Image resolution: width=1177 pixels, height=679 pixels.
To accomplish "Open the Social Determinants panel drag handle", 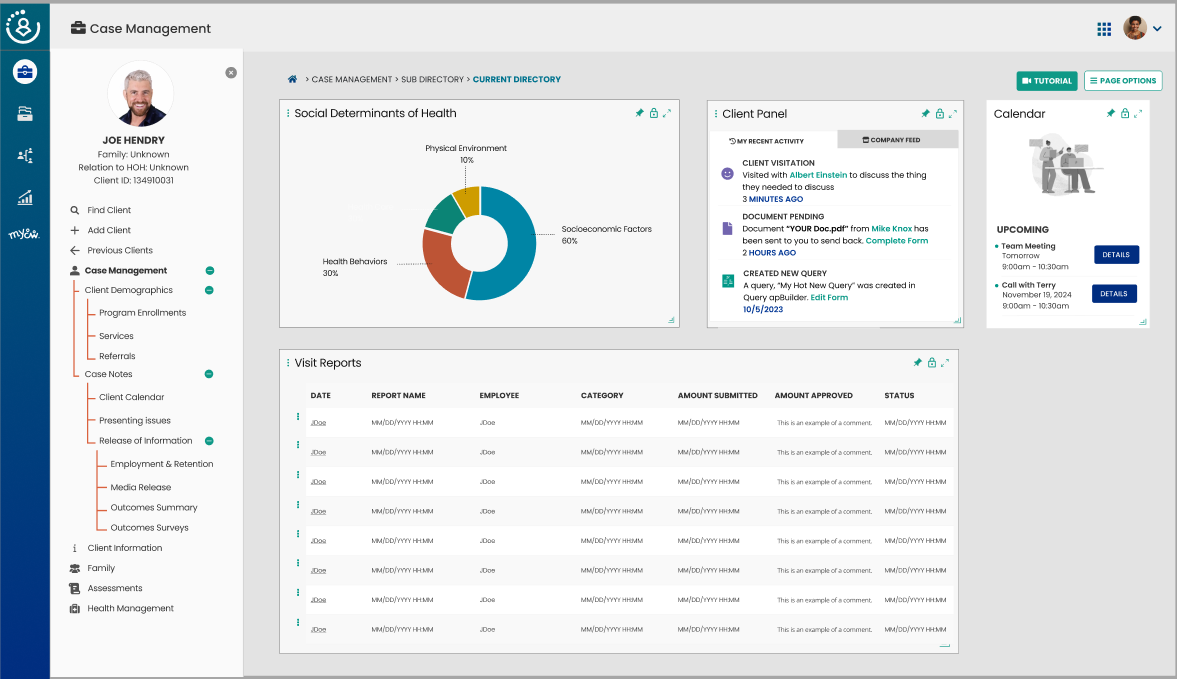I will [287, 113].
